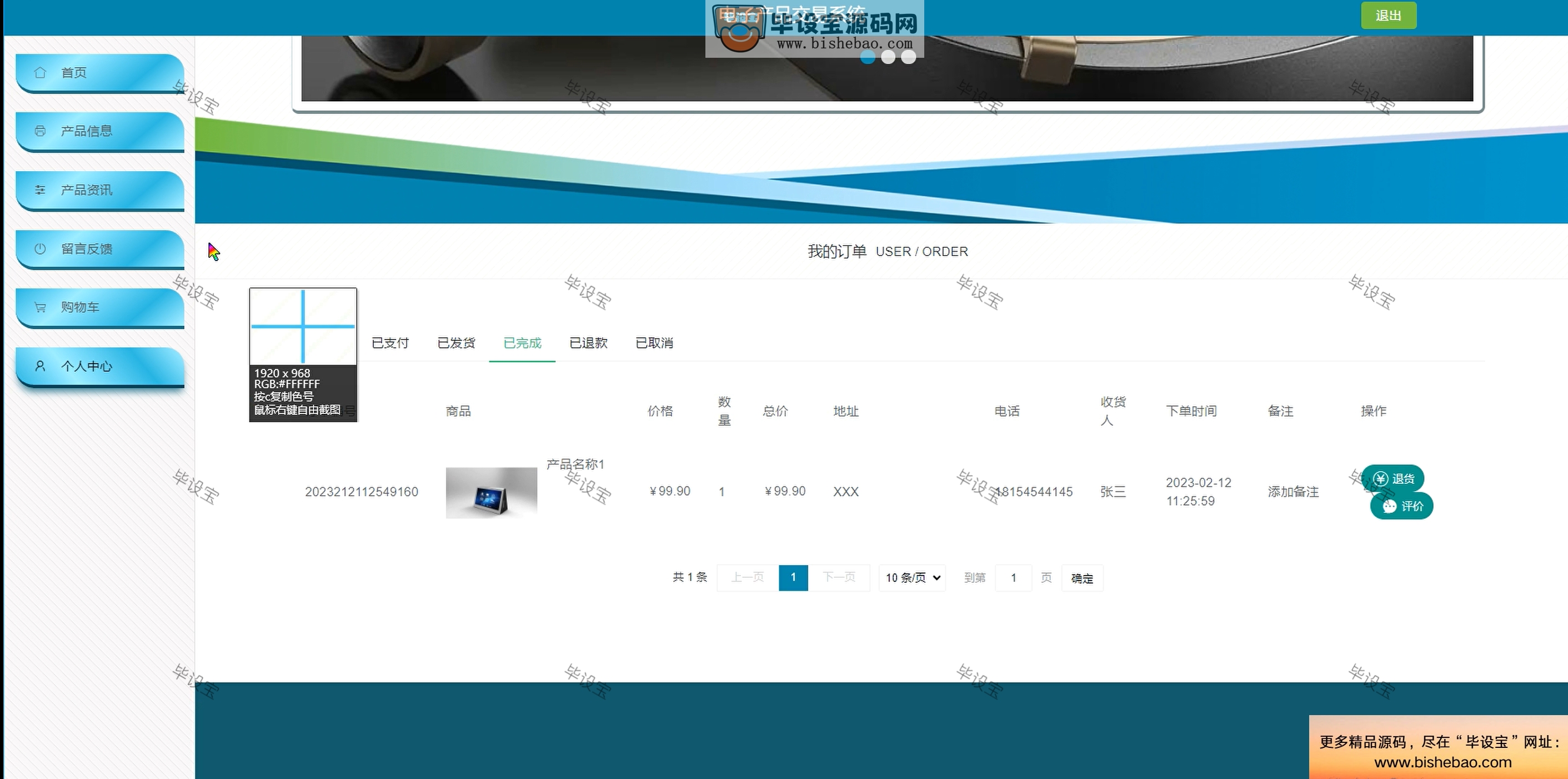Open the 个人中心 sidebar menu item
The image size is (1568, 779).
[100, 367]
